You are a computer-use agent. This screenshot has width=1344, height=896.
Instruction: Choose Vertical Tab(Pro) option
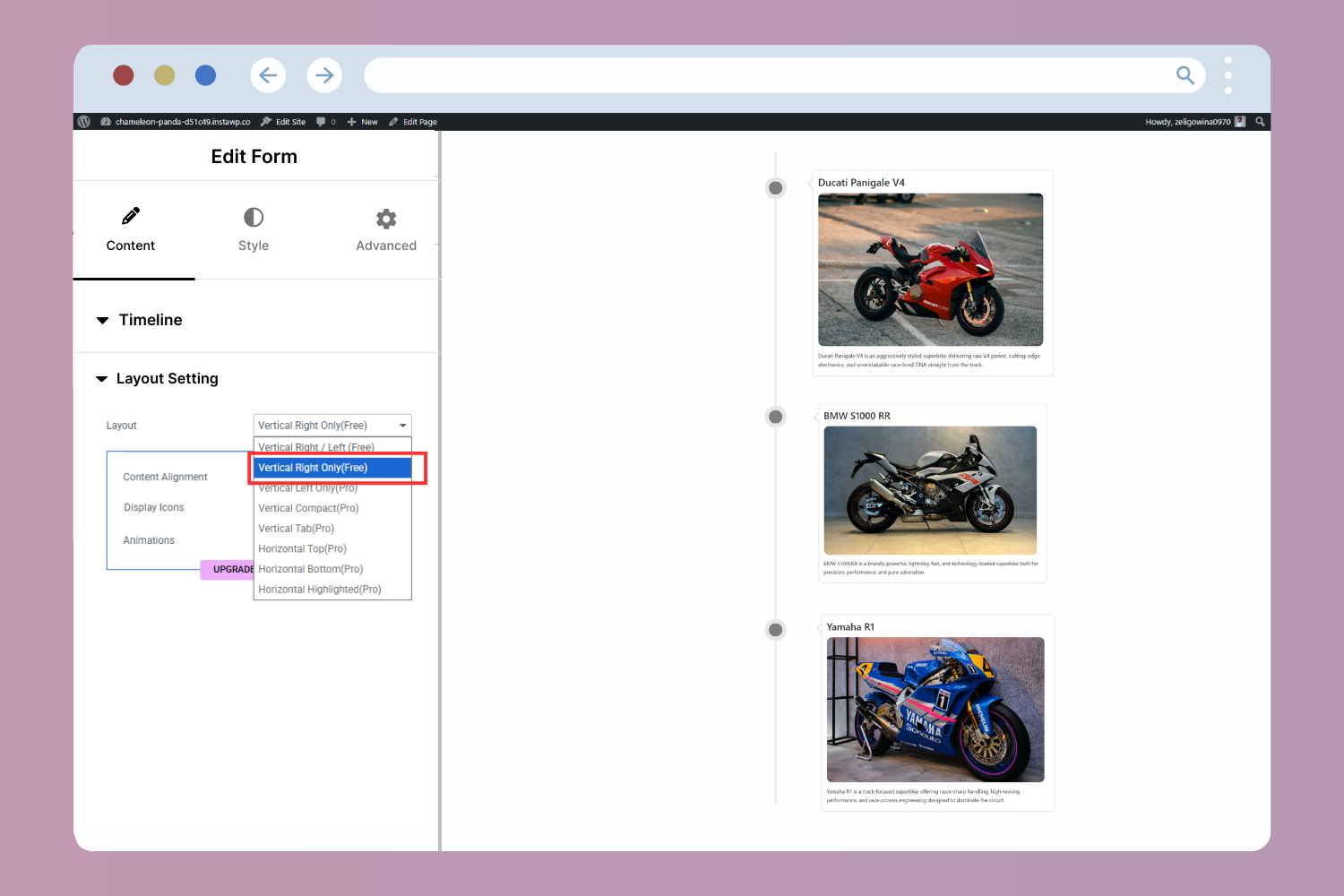(x=332, y=529)
